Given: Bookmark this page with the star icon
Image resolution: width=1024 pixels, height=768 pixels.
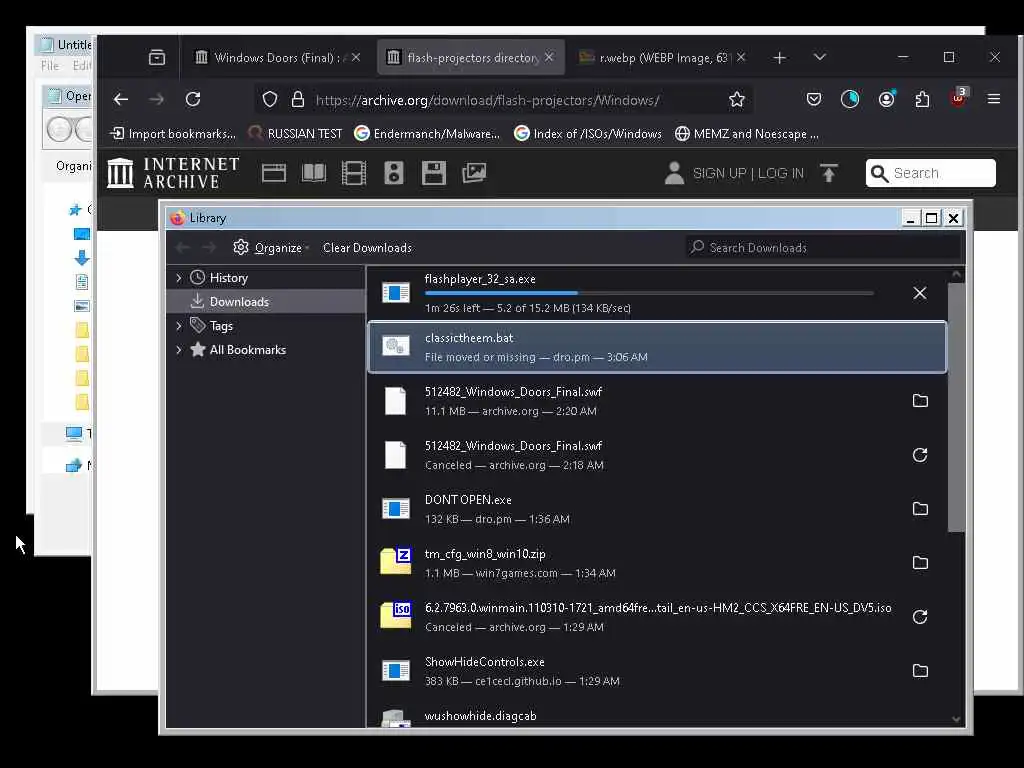Looking at the screenshot, I should 737,99.
